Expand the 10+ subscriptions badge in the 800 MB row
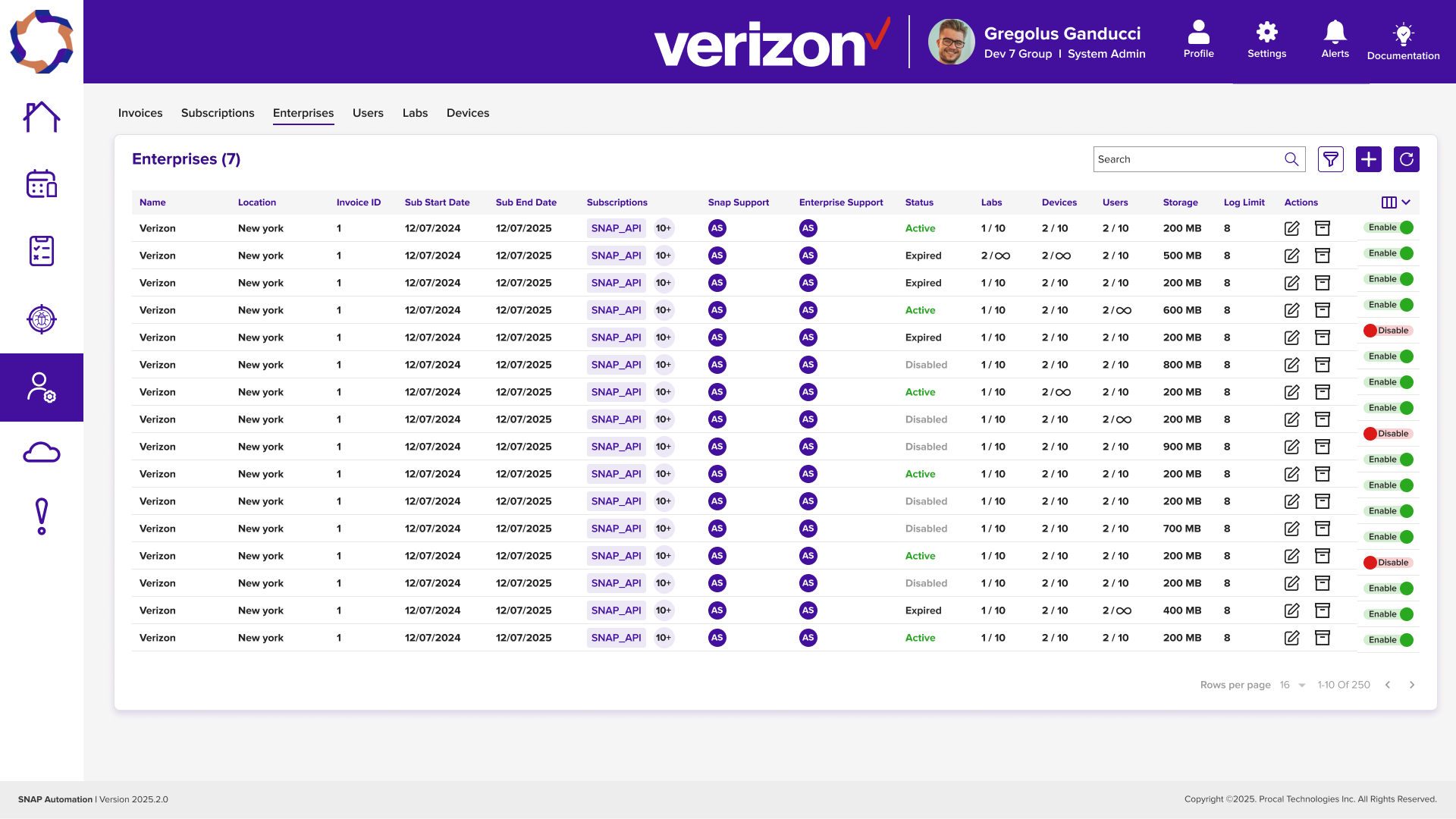 [x=664, y=365]
